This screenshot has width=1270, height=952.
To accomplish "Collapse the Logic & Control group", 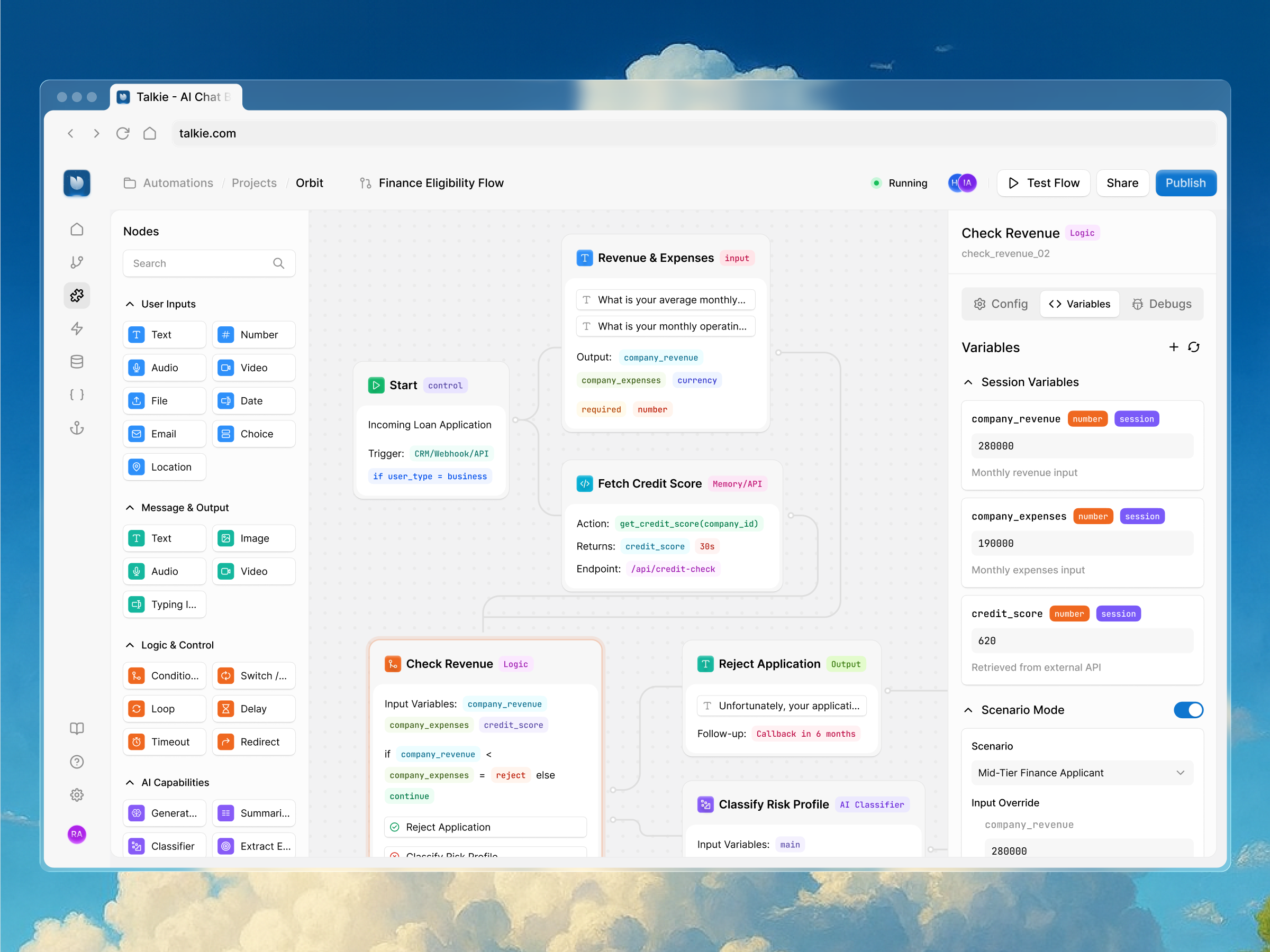I will click(130, 645).
